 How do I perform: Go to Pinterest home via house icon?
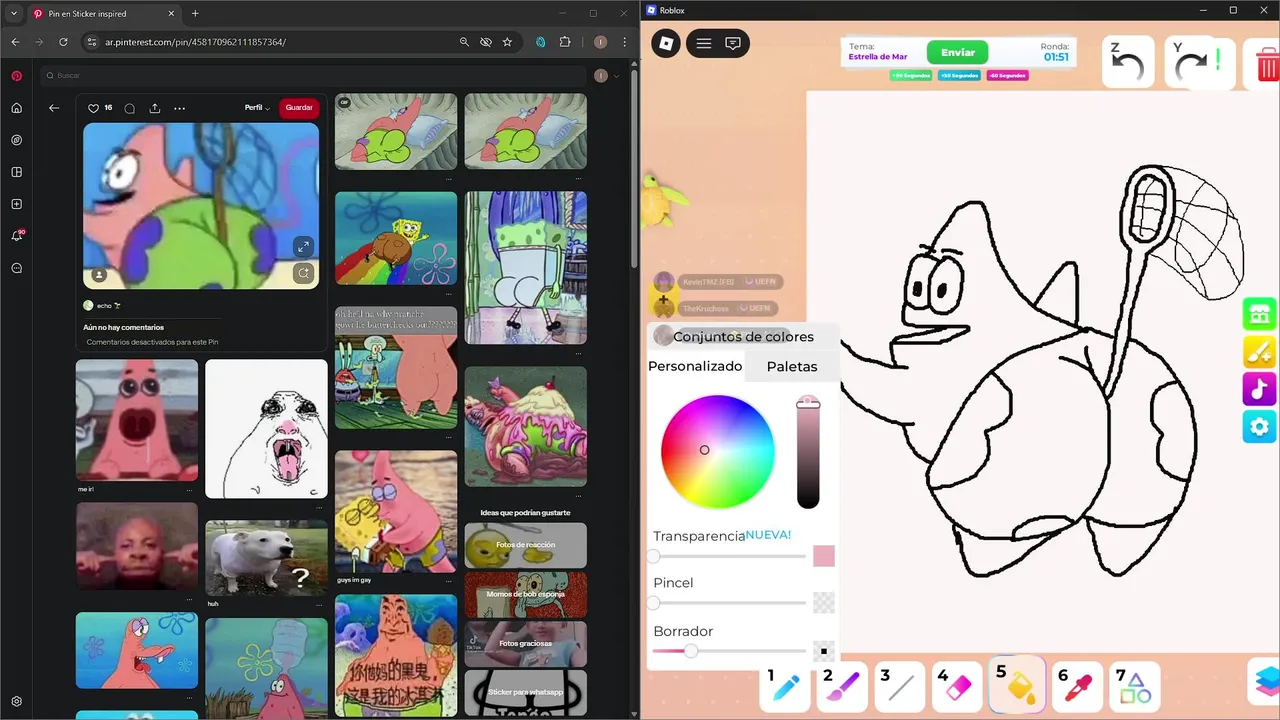point(16,108)
